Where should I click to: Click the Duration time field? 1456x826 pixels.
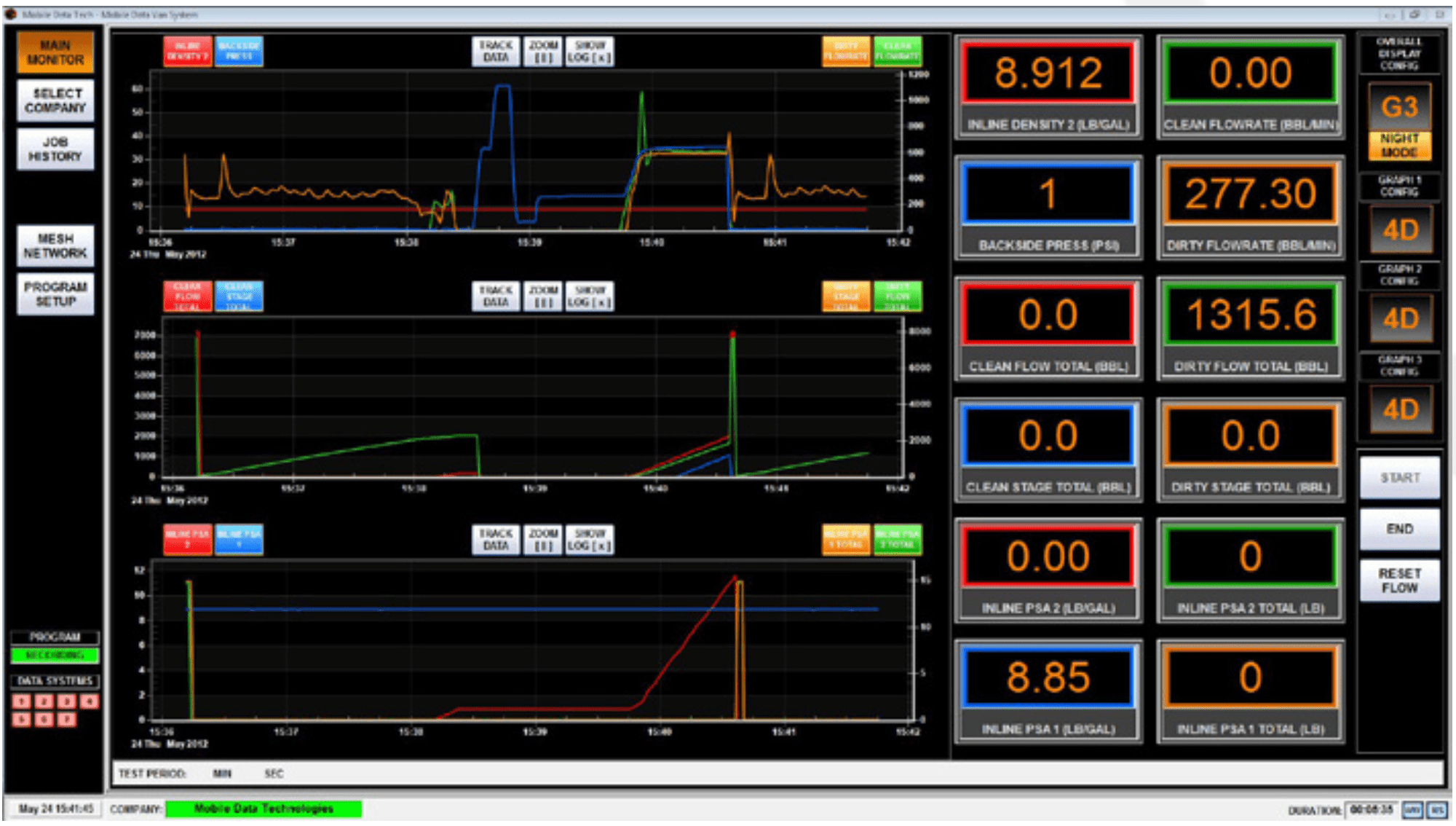[1372, 809]
